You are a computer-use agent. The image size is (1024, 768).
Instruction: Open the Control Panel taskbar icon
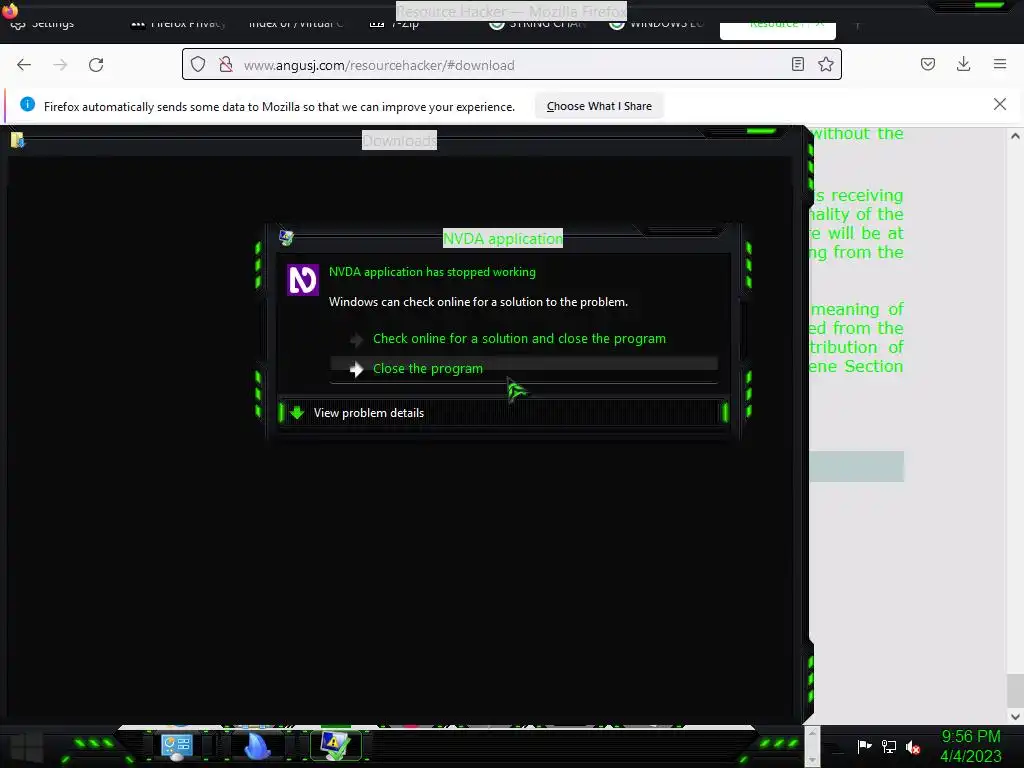click(177, 746)
